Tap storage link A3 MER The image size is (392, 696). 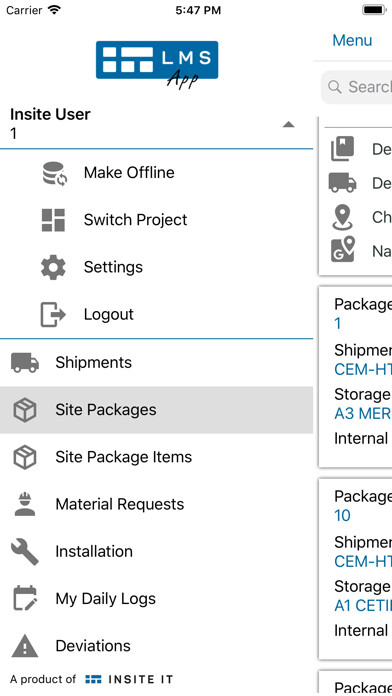tap(363, 414)
